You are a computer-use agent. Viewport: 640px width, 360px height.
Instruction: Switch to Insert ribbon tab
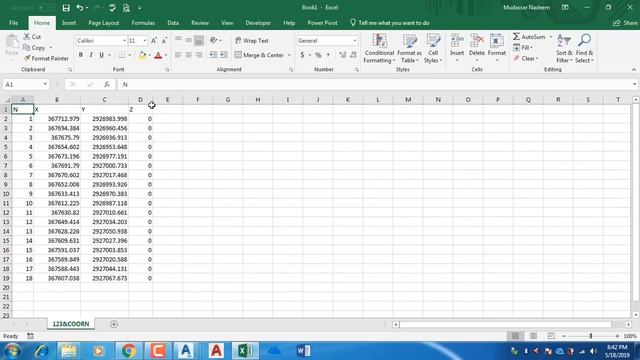pos(69,23)
